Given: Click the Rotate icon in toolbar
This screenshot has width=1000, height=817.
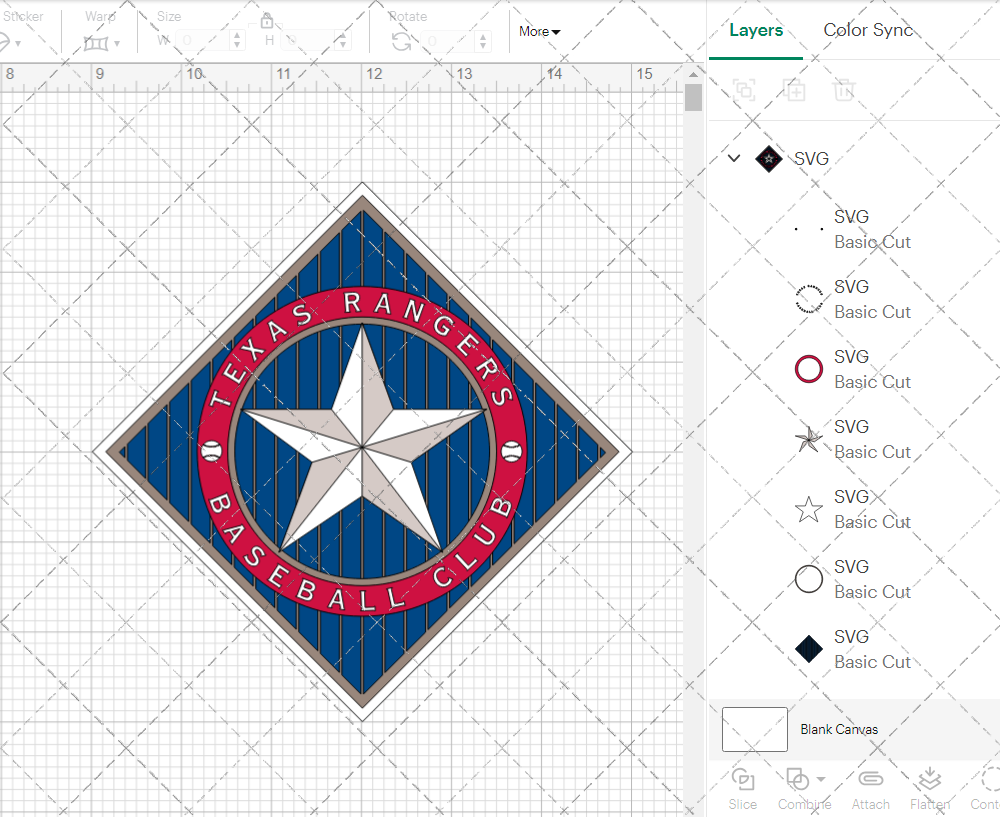Looking at the screenshot, I should tap(401, 41).
